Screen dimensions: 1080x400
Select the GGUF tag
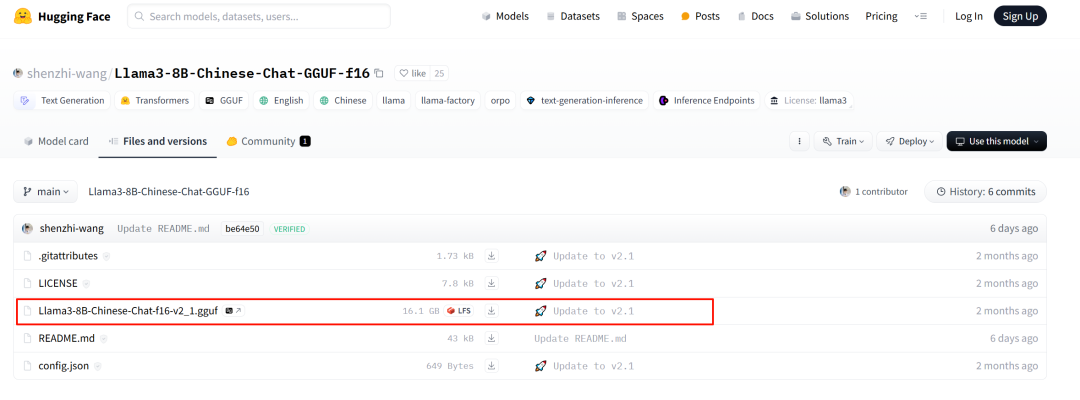[224, 101]
